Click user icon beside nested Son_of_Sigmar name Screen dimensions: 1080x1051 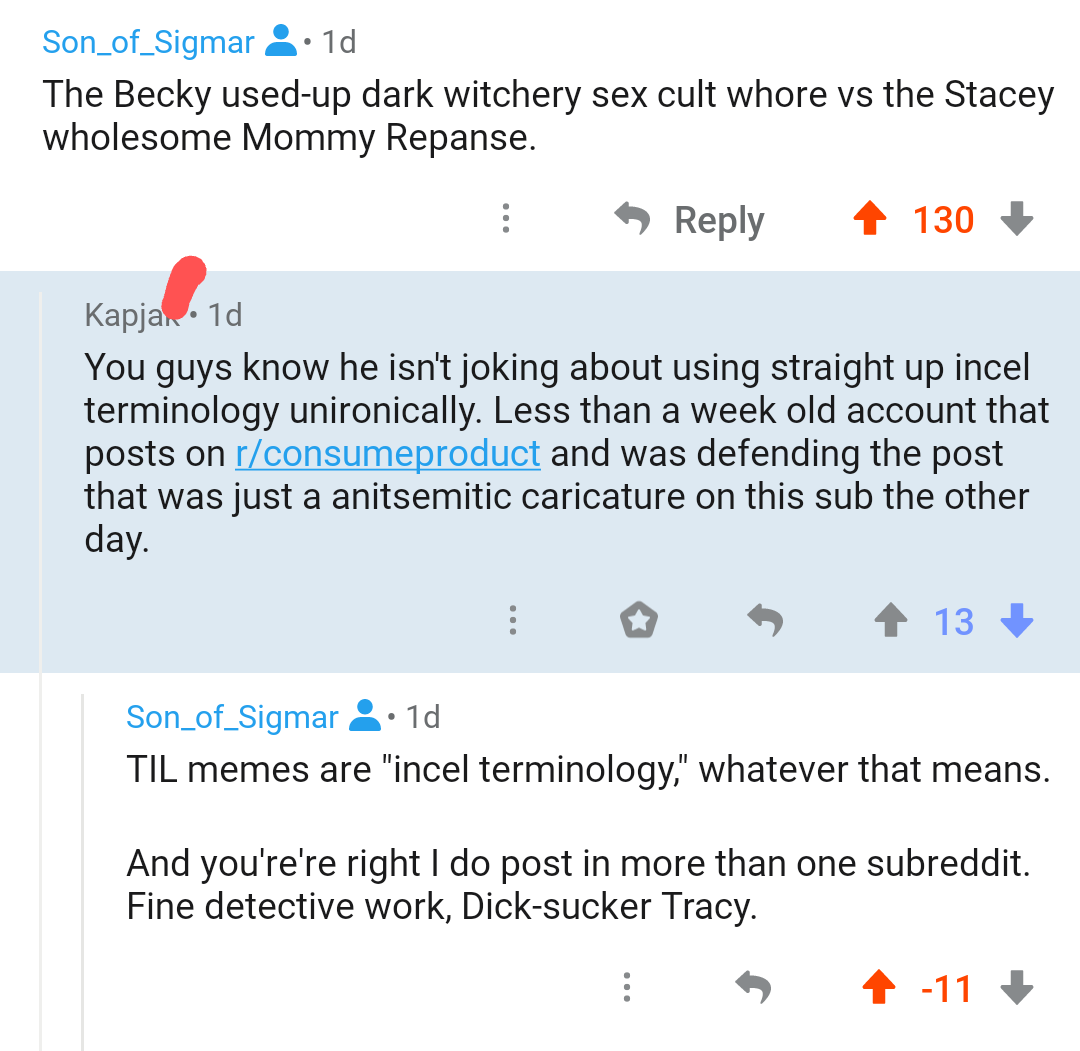pyautogui.click(x=365, y=717)
